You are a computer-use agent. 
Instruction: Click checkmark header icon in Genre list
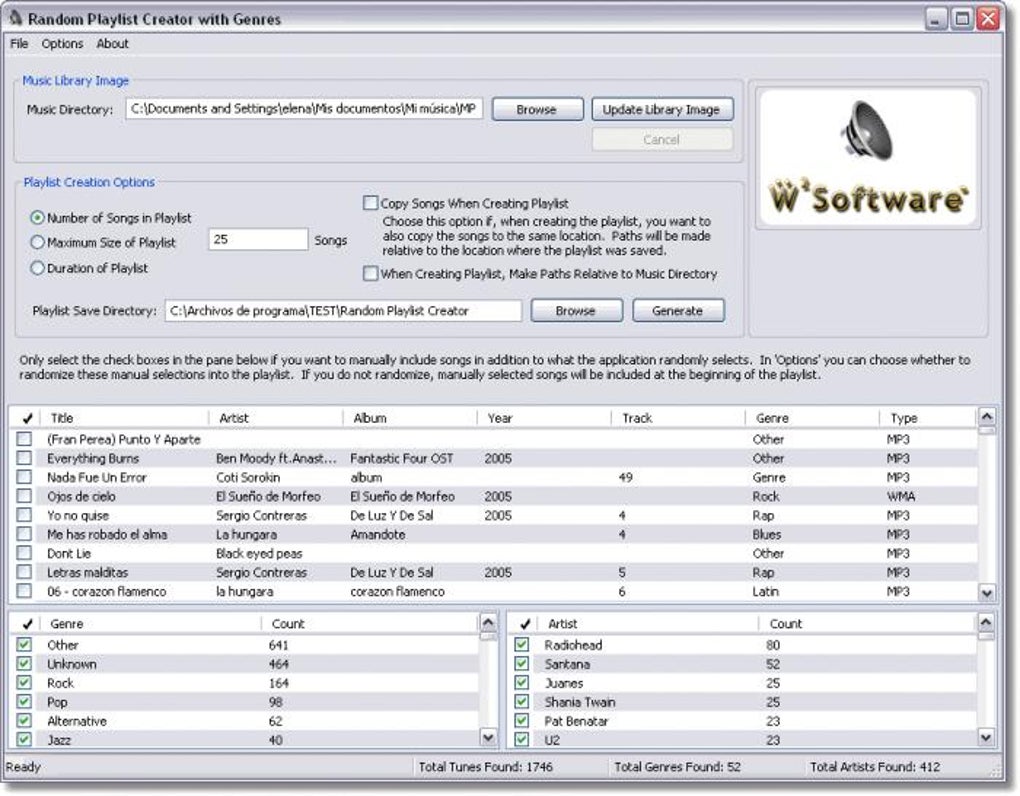(x=26, y=623)
